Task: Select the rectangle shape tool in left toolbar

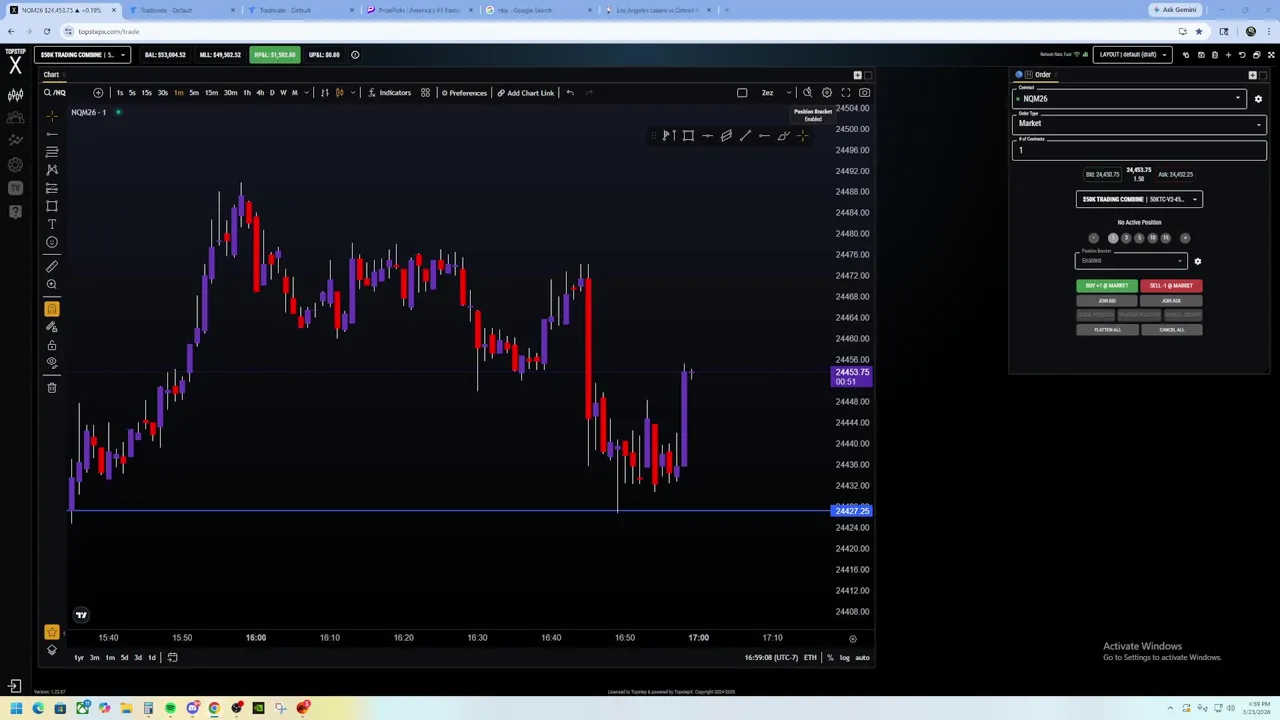Action: [52, 206]
